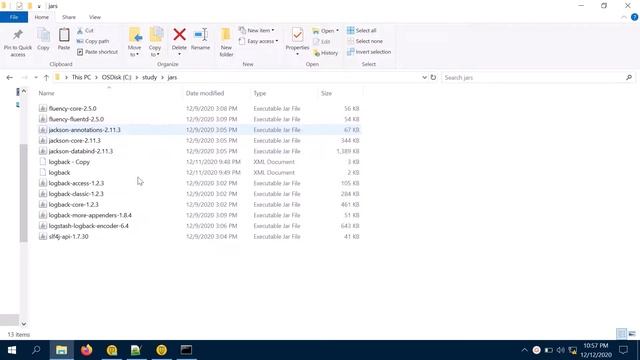The height and width of the screenshot is (360, 640).
Task: Pin folder to Quick access
Action: (18, 42)
